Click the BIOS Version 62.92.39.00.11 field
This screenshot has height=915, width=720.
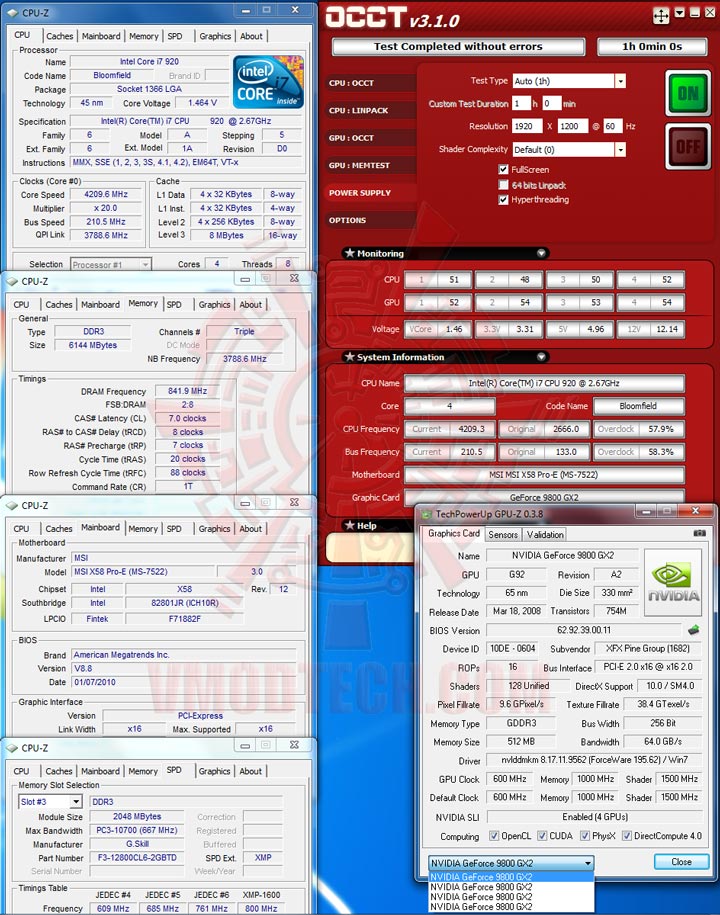pyautogui.click(x=583, y=630)
